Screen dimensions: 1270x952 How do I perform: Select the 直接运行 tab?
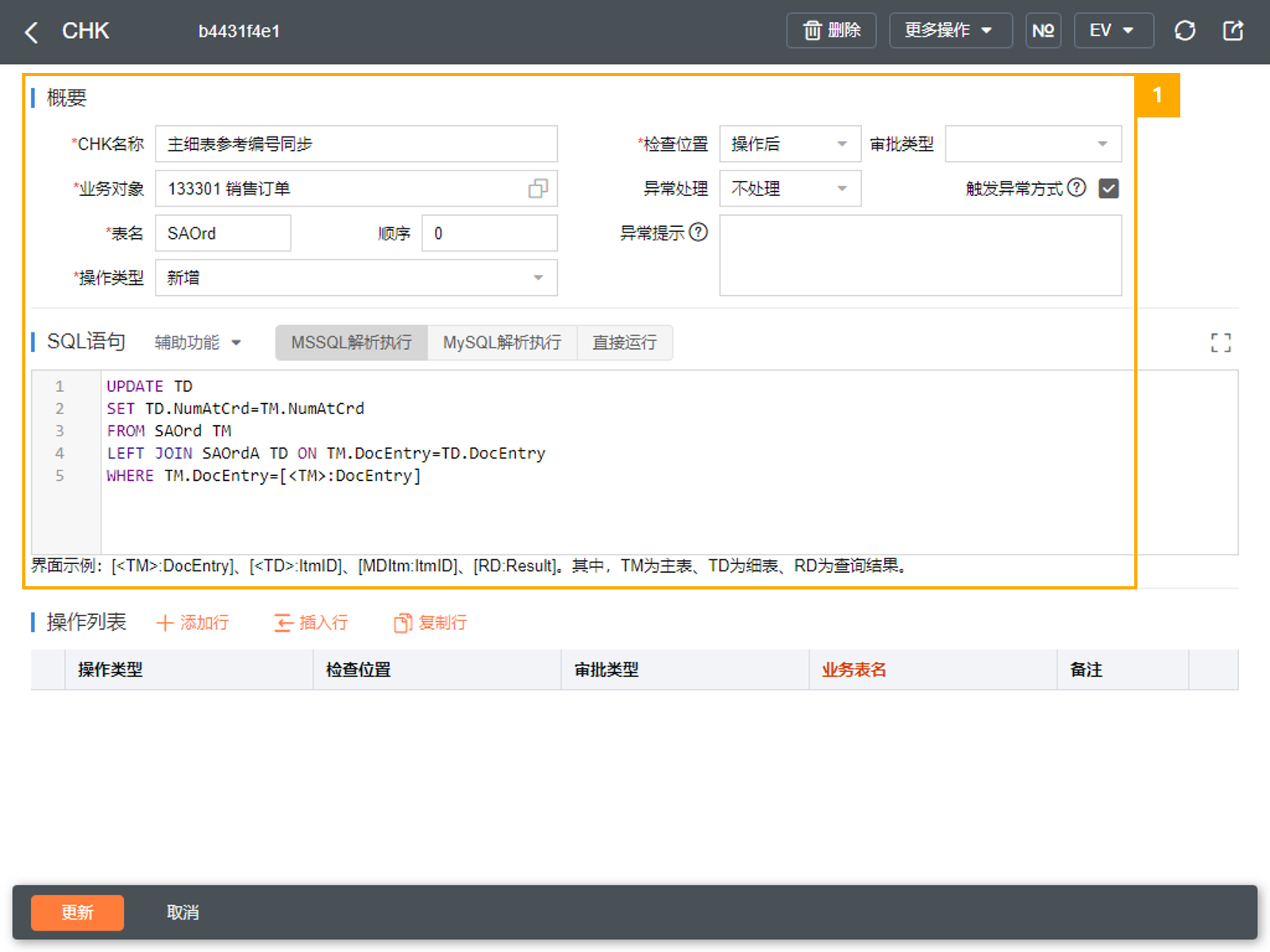[625, 342]
